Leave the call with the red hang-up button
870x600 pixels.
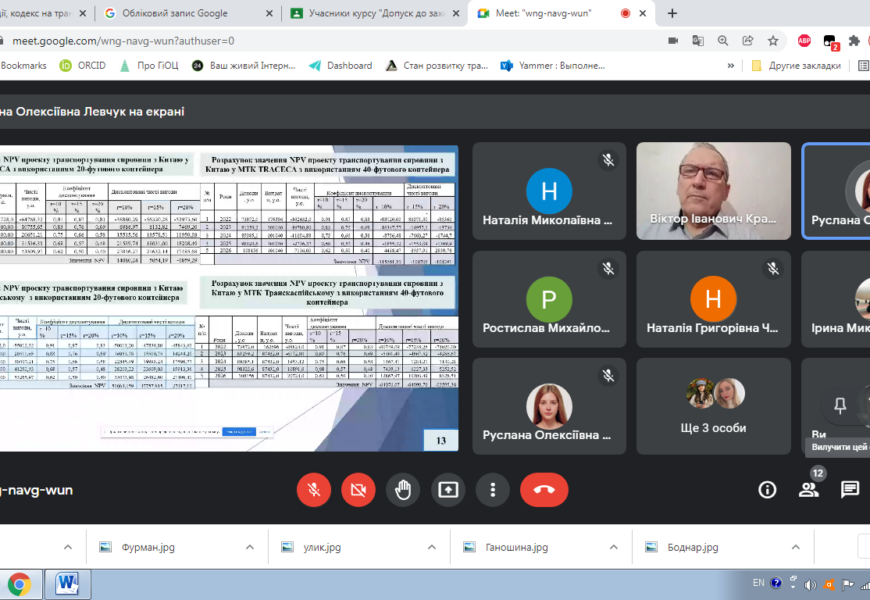(544, 489)
